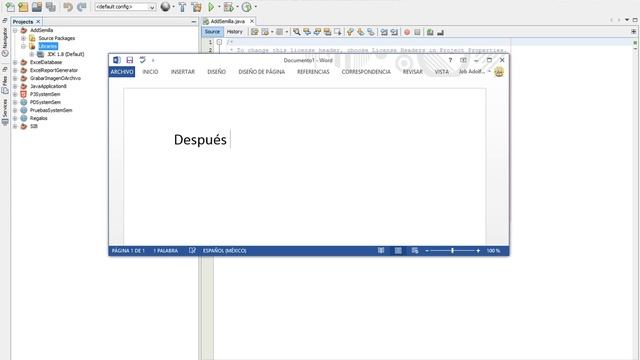
Task: Click Start Macro Recording red icon
Action: point(407,32)
